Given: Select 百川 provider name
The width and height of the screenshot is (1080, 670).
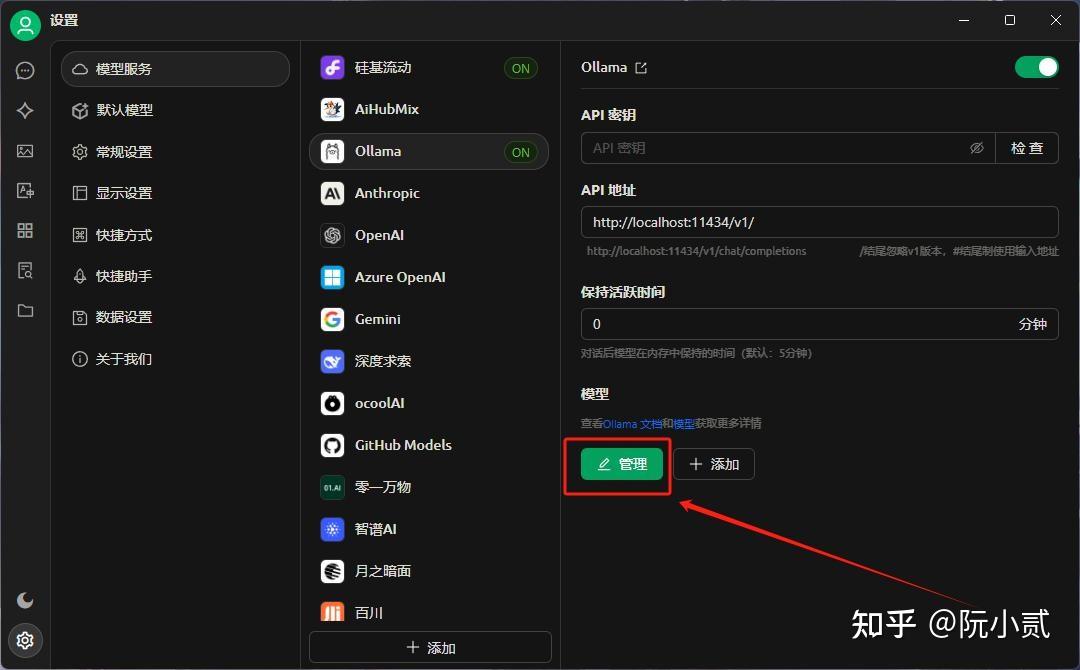Looking at the screenshot, I should pos(368,613).
